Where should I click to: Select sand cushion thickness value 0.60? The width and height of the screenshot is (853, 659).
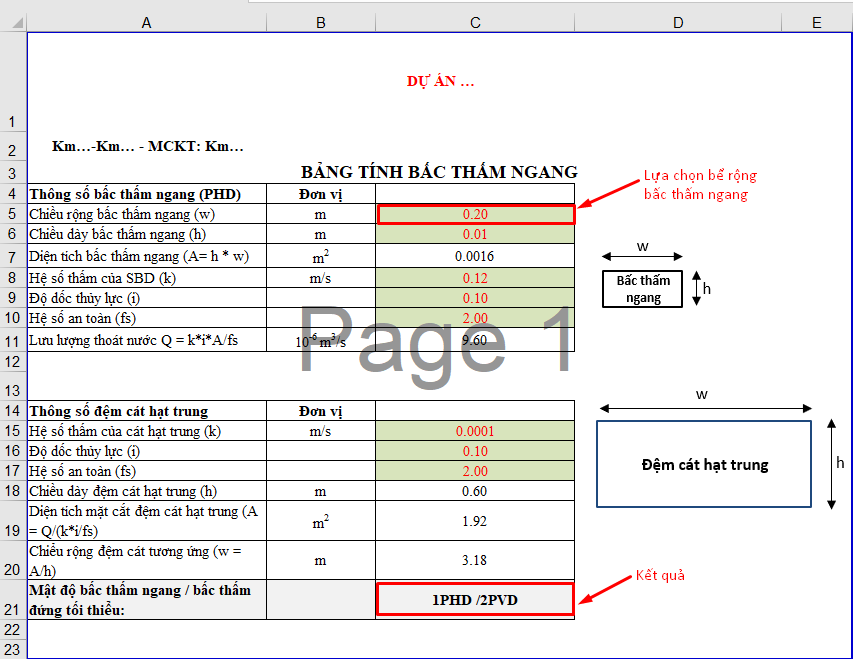click(x=475, y=491)
